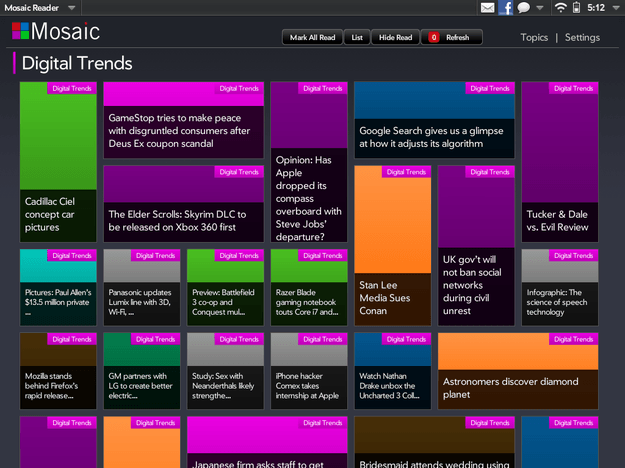The image size is (625, 468).
Task: Open the Elder Scrolls Skyrim DLC article
Action: 183,204
